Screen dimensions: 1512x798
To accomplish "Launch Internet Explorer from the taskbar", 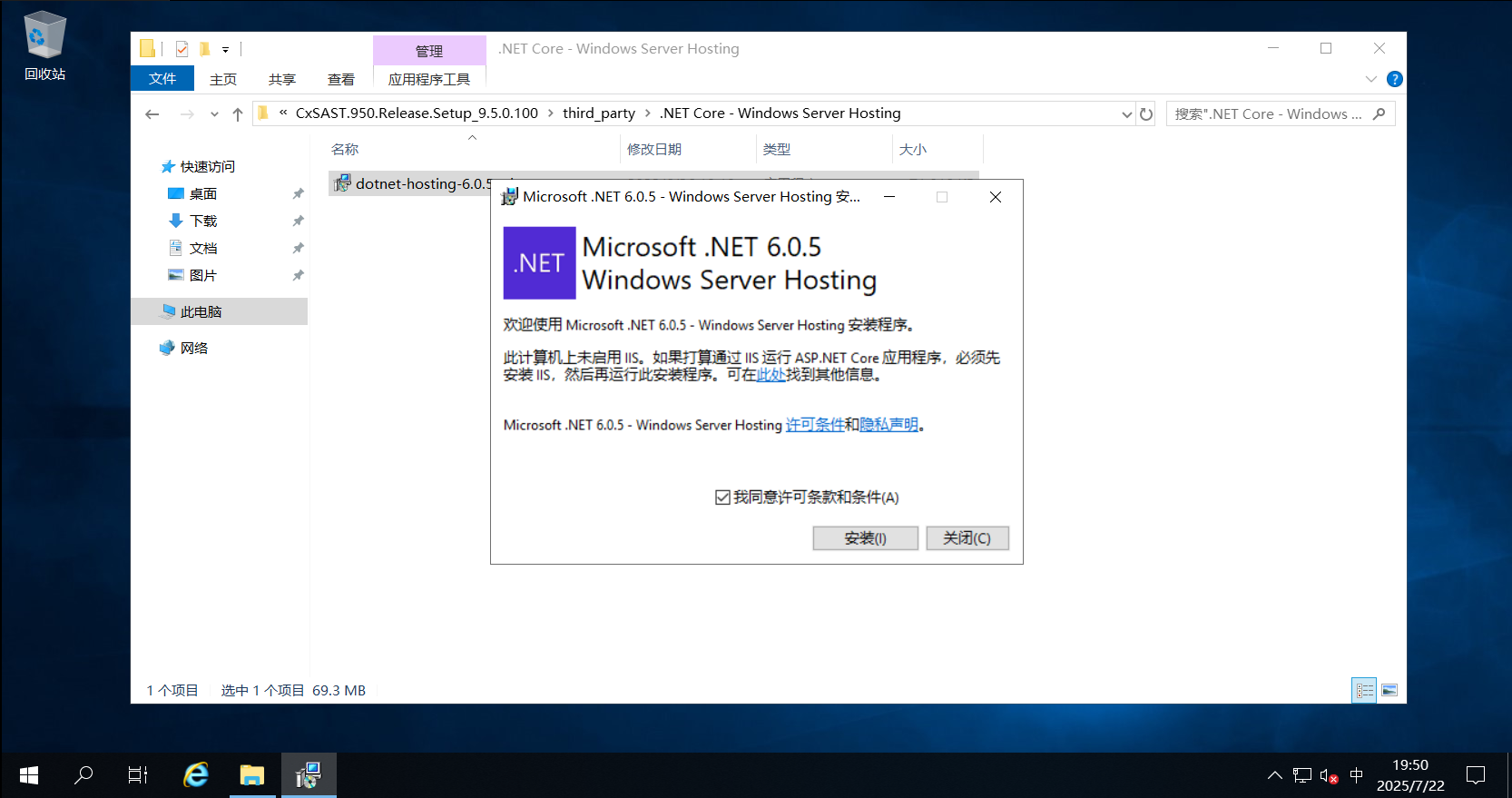I will (x=196, y=775).
